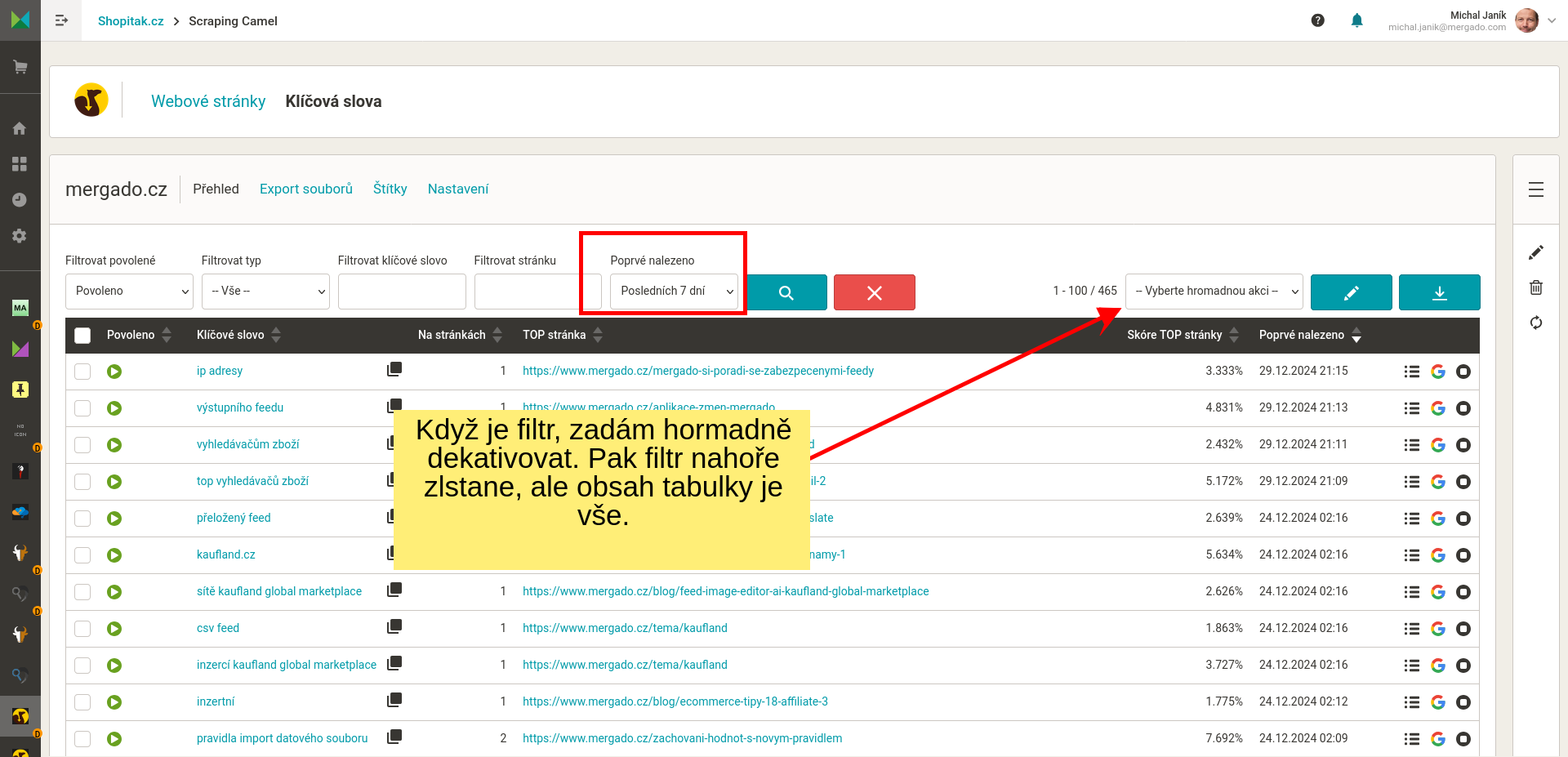Open the Export souborů tab
This screenshot has width=1568, height=757.
[x=306, y=189]
